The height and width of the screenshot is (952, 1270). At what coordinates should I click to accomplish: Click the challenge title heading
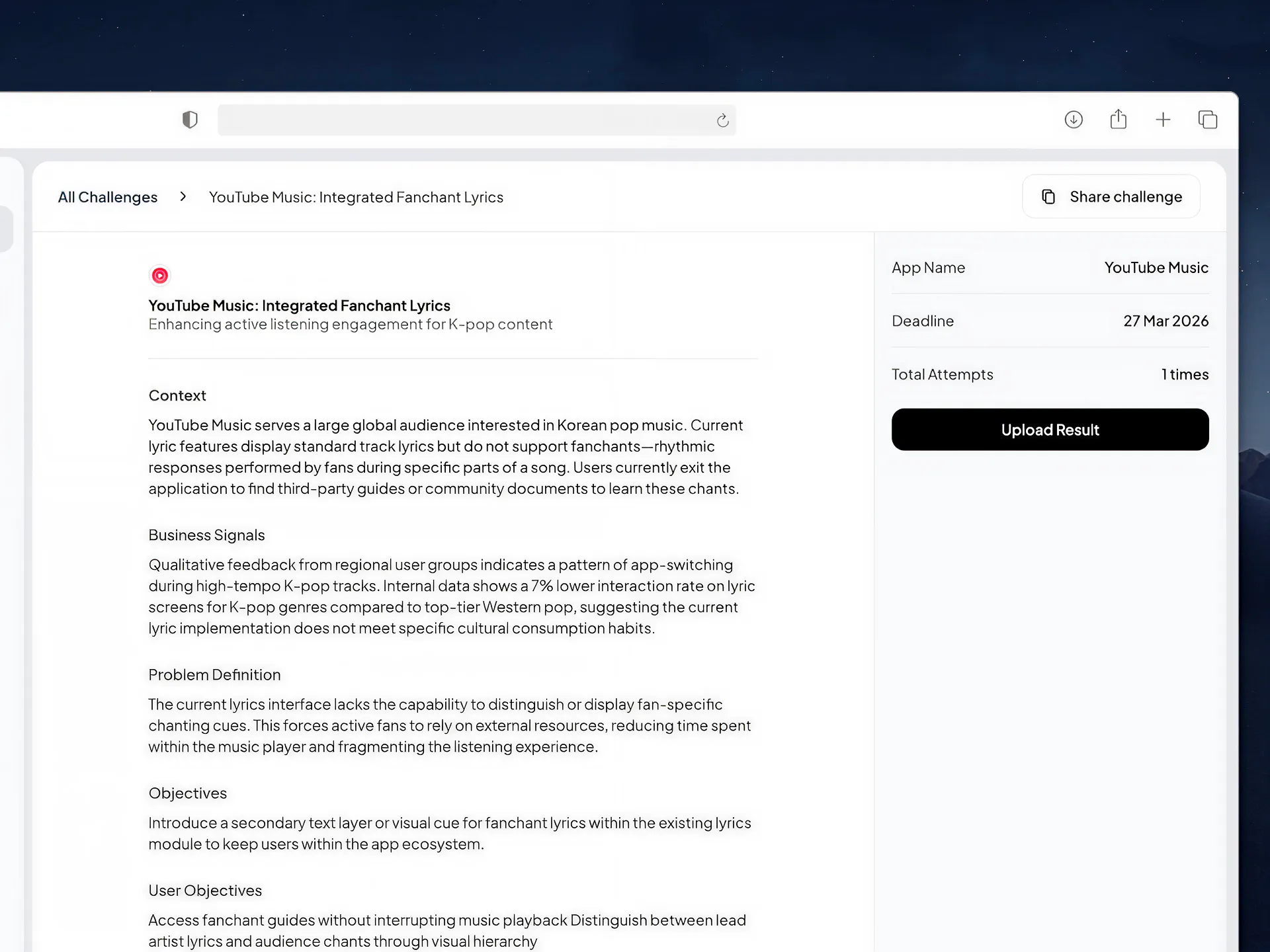point(299,305)
